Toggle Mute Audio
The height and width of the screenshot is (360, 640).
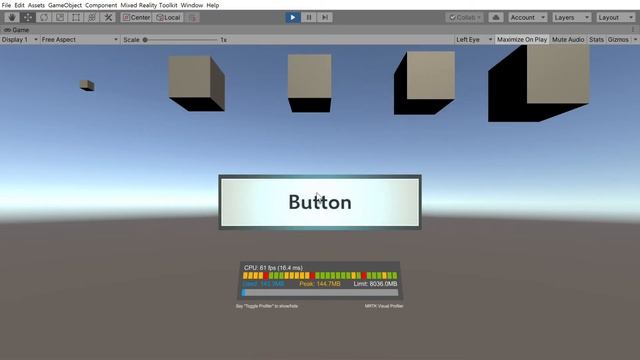click(x=568, y=40)
